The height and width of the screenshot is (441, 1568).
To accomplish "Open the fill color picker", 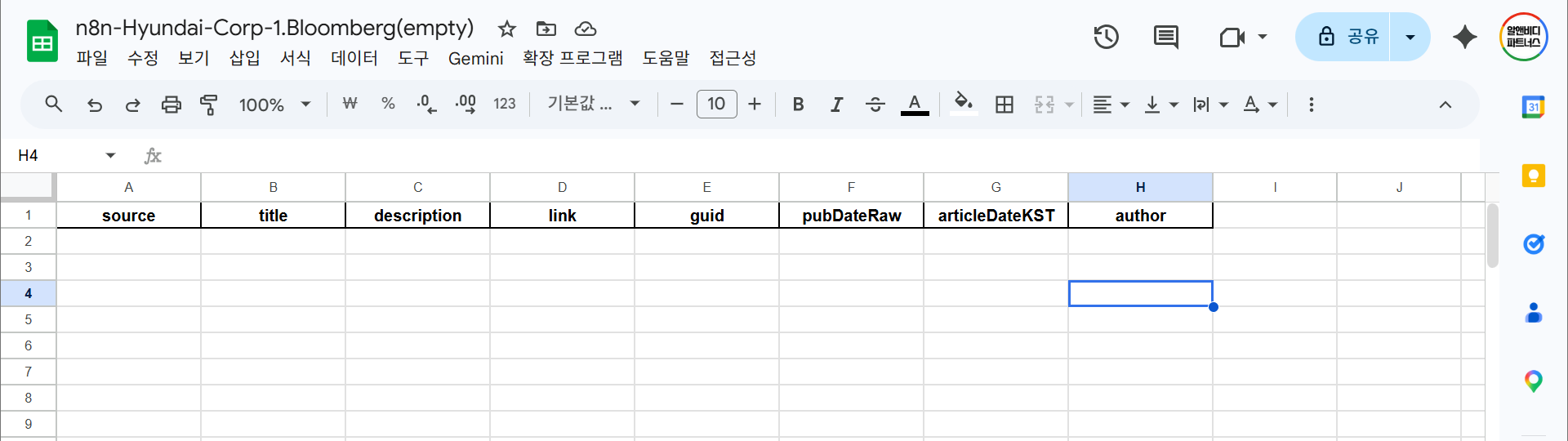I will (x=964, y=105).
